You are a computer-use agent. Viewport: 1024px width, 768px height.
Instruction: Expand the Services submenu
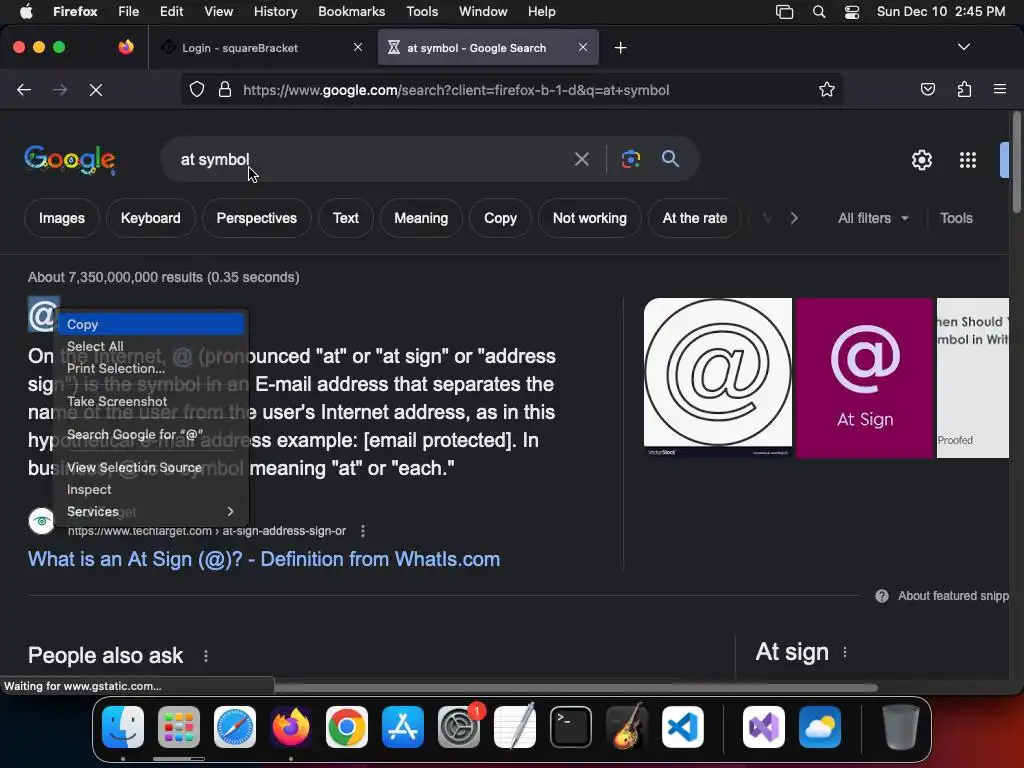click(x=151, y=511)
